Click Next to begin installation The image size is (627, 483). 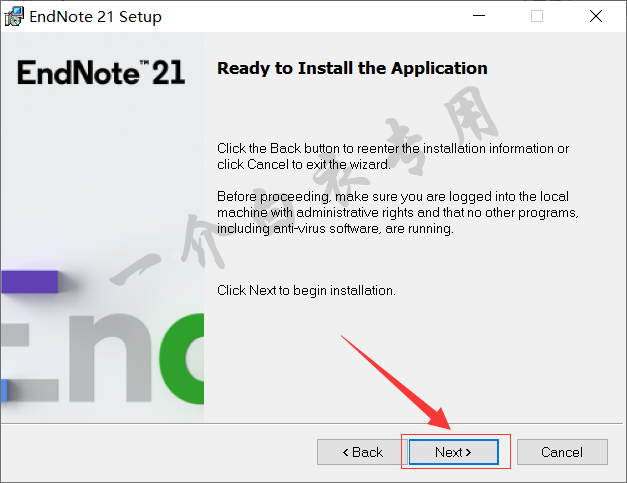coord(453,452)
